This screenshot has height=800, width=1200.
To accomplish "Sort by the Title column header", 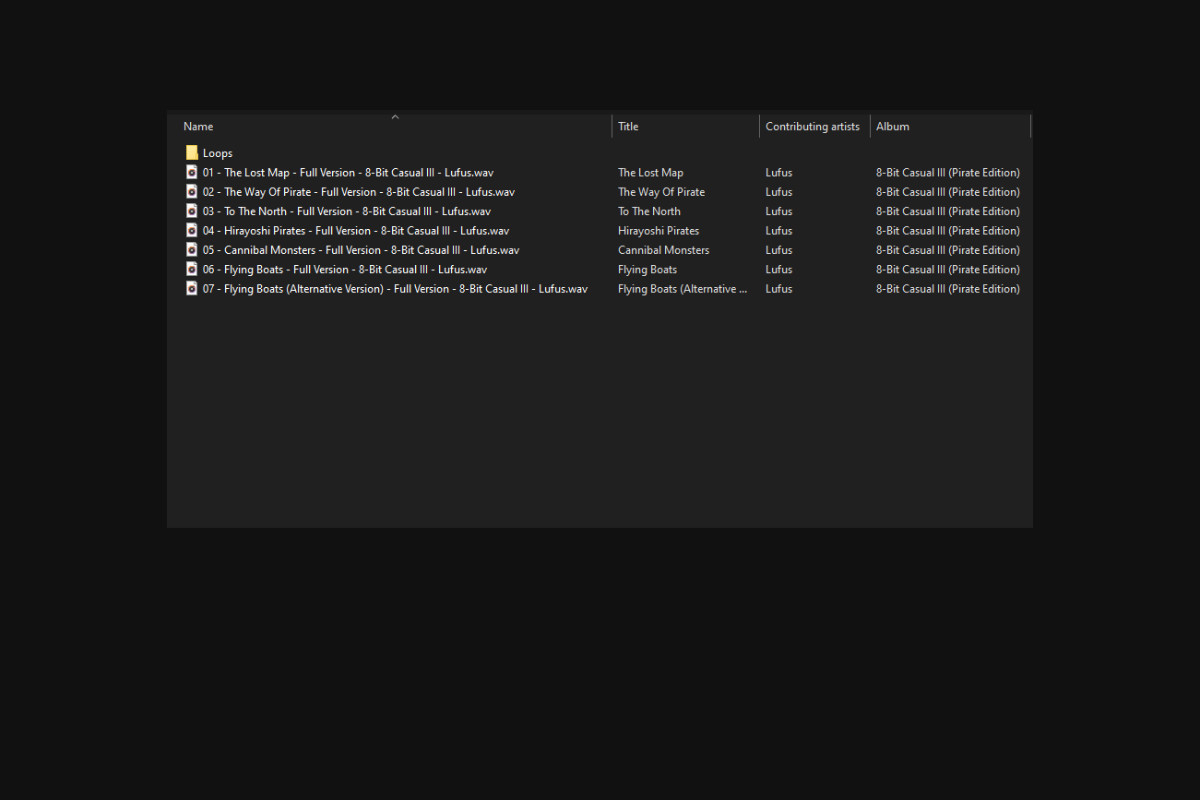I will 628,127.
